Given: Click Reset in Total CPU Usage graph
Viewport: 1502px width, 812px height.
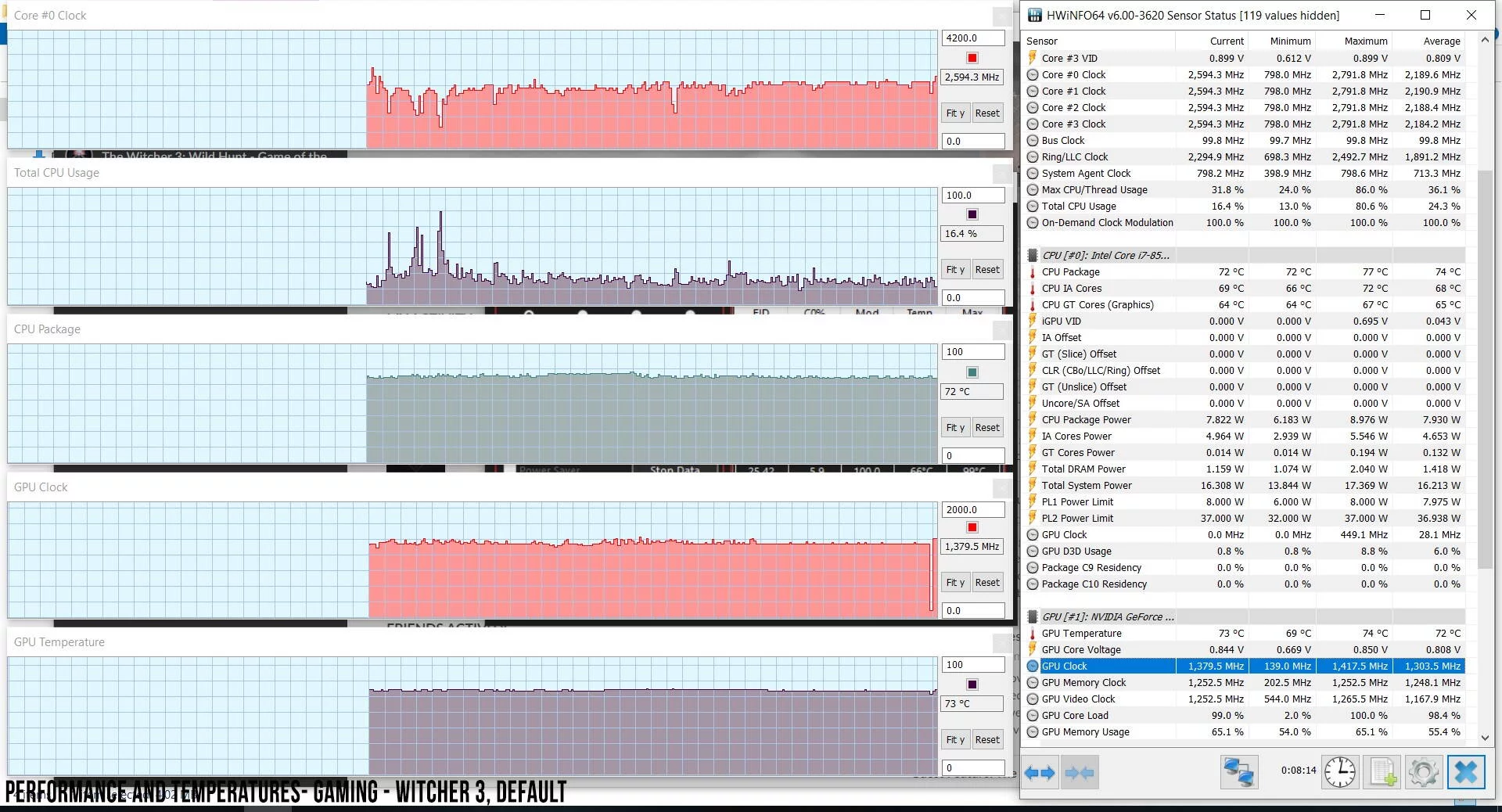Looking at the screenshot, I should (987, 269).
